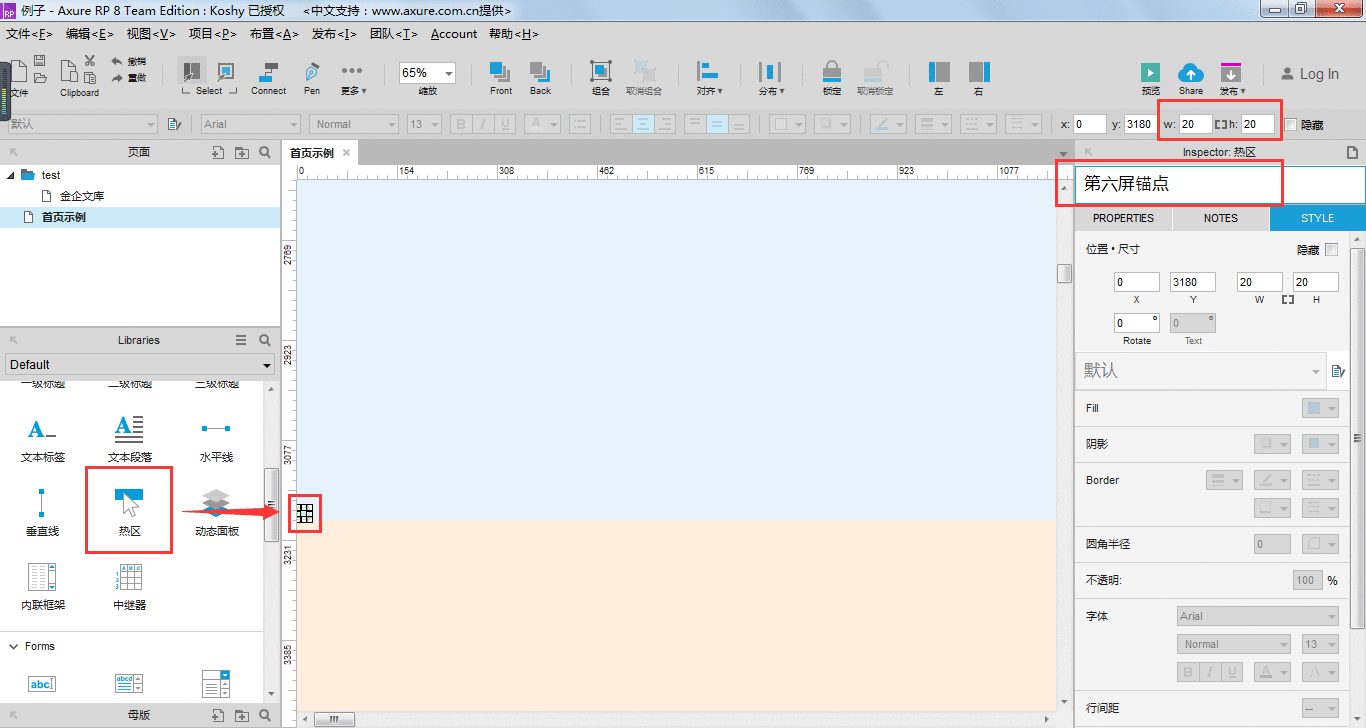
Task: Pick the 动态面板 dynamic panel widget
Action: [x=217, y=511]
